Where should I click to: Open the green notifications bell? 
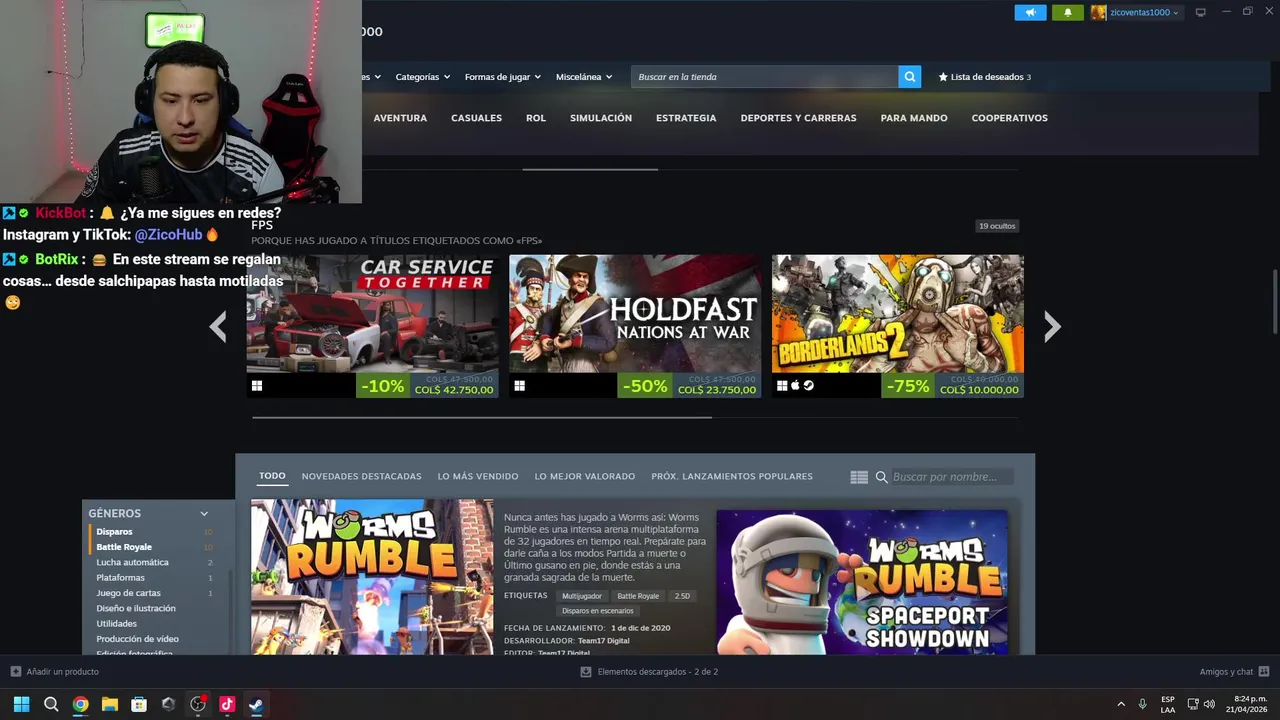click(1068, 13)
